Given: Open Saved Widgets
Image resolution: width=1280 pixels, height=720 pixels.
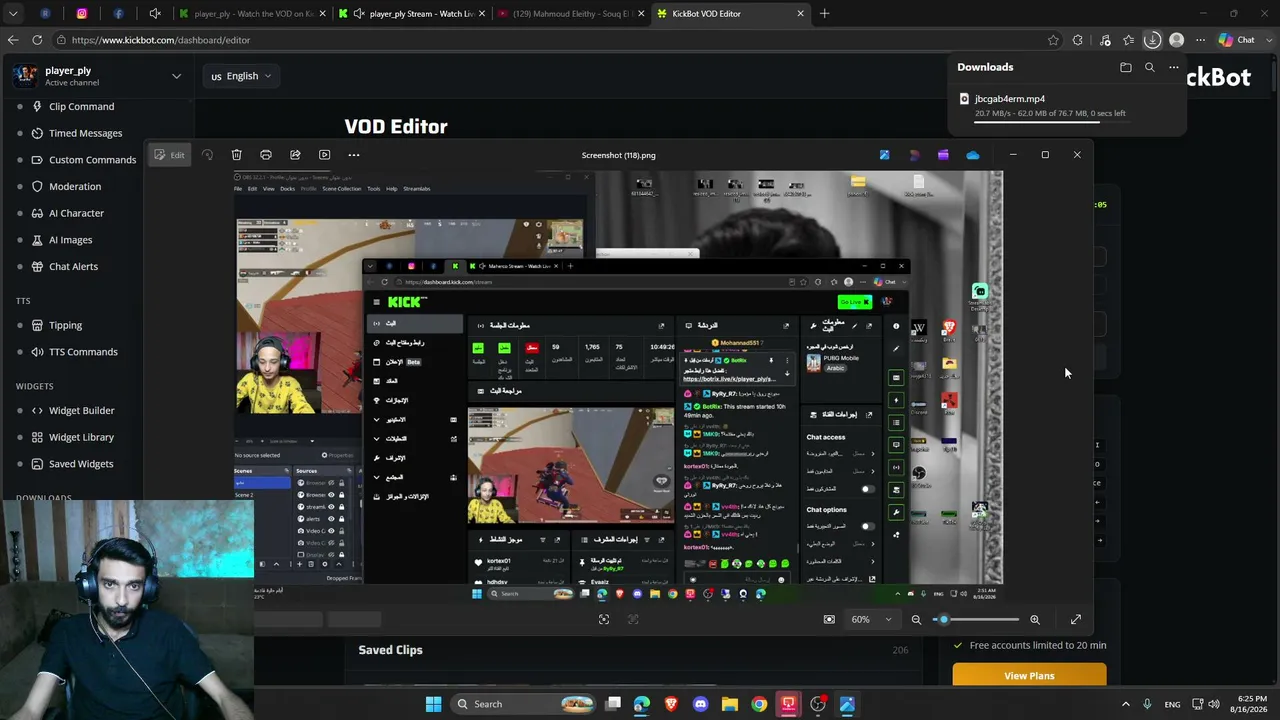Looking at the screenshot, I should [x=81, y=464].
